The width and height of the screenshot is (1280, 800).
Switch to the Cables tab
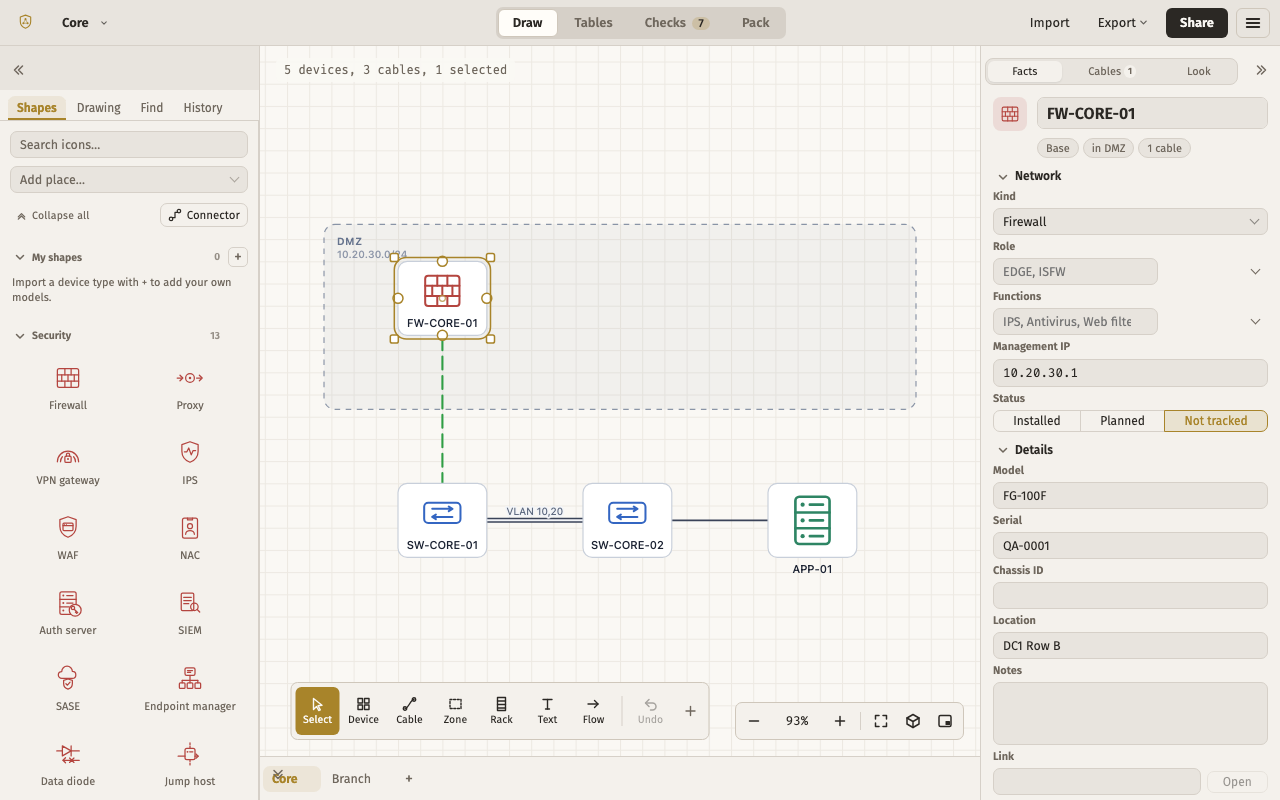(1111, 71)
